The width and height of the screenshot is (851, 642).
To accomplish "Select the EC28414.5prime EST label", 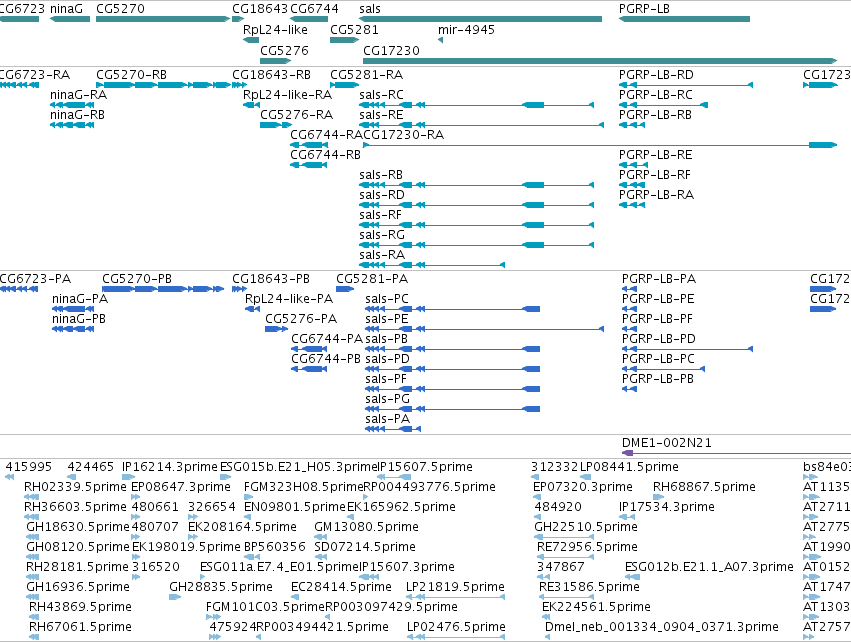I will coord(341,587).
